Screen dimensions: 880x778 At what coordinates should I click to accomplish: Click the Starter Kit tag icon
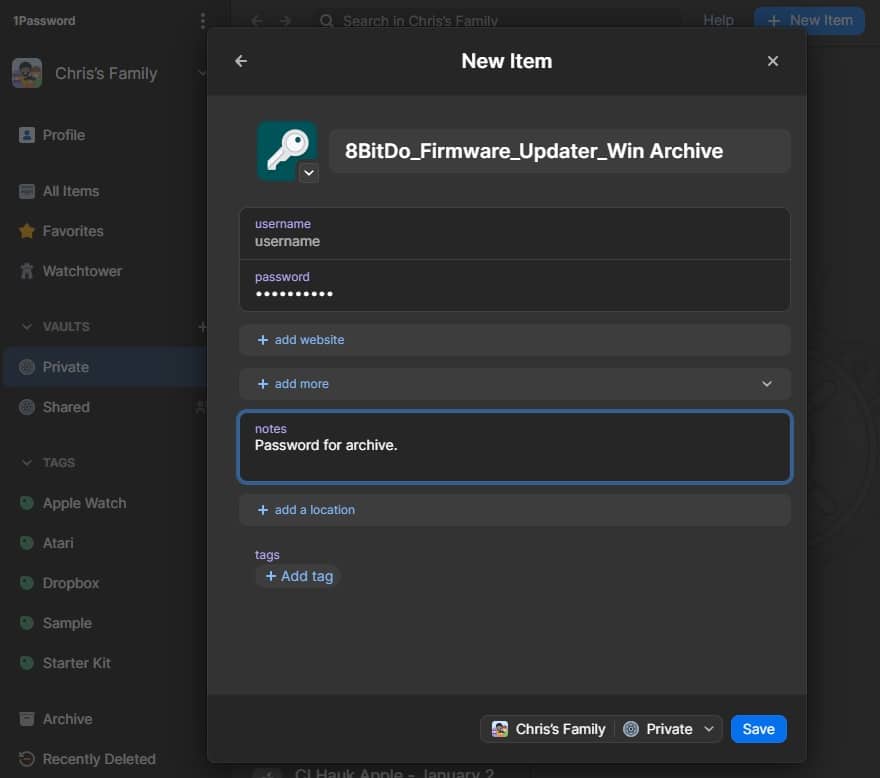pos(26,662)
